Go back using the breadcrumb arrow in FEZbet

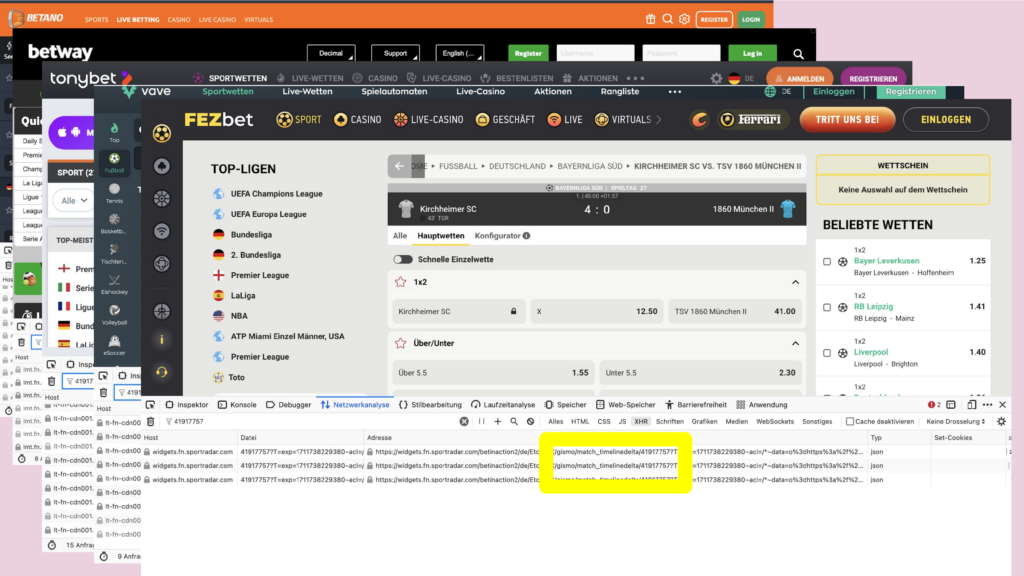pos(400,166)
